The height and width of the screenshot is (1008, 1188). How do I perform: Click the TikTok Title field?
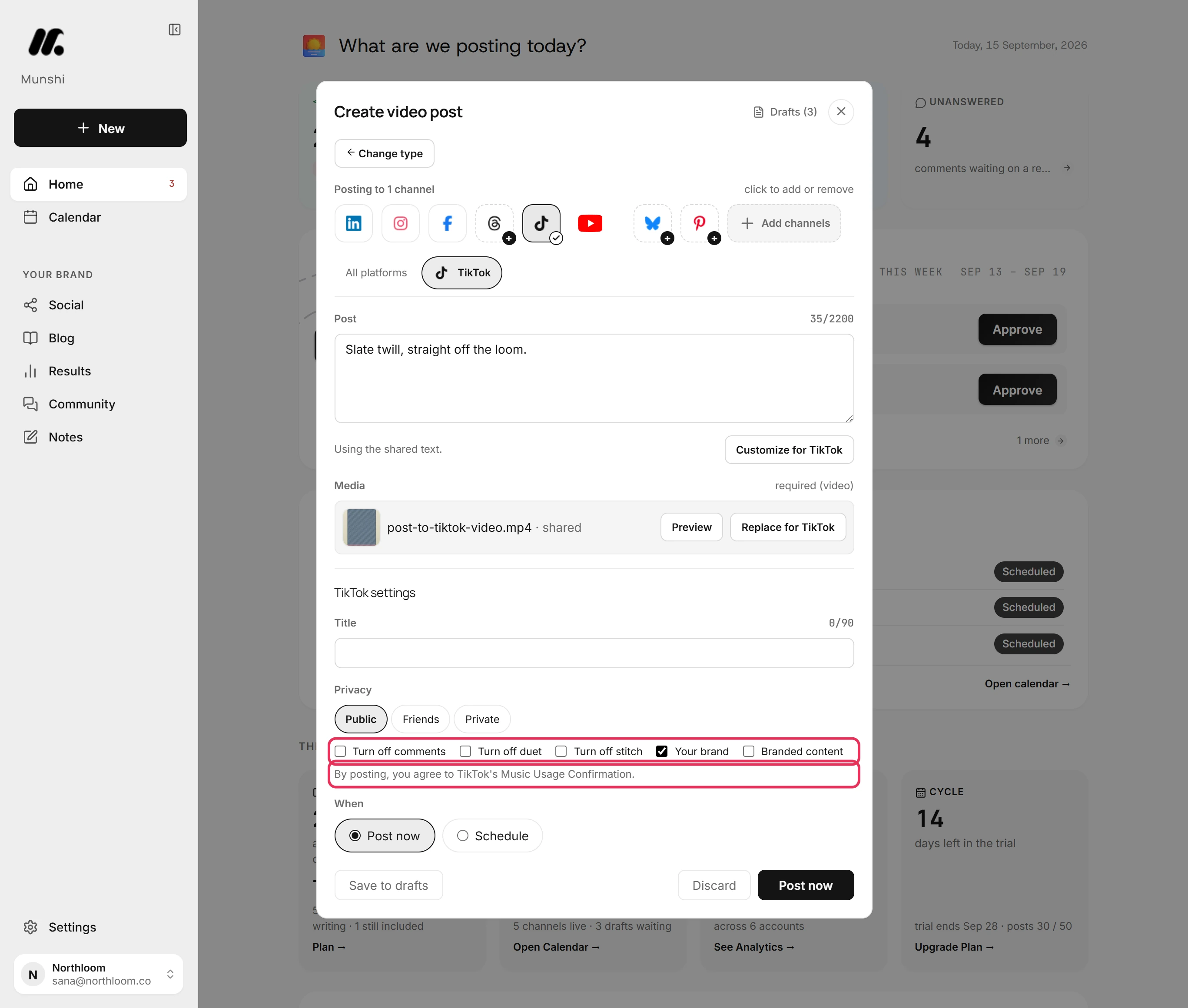tap(594, 653)
